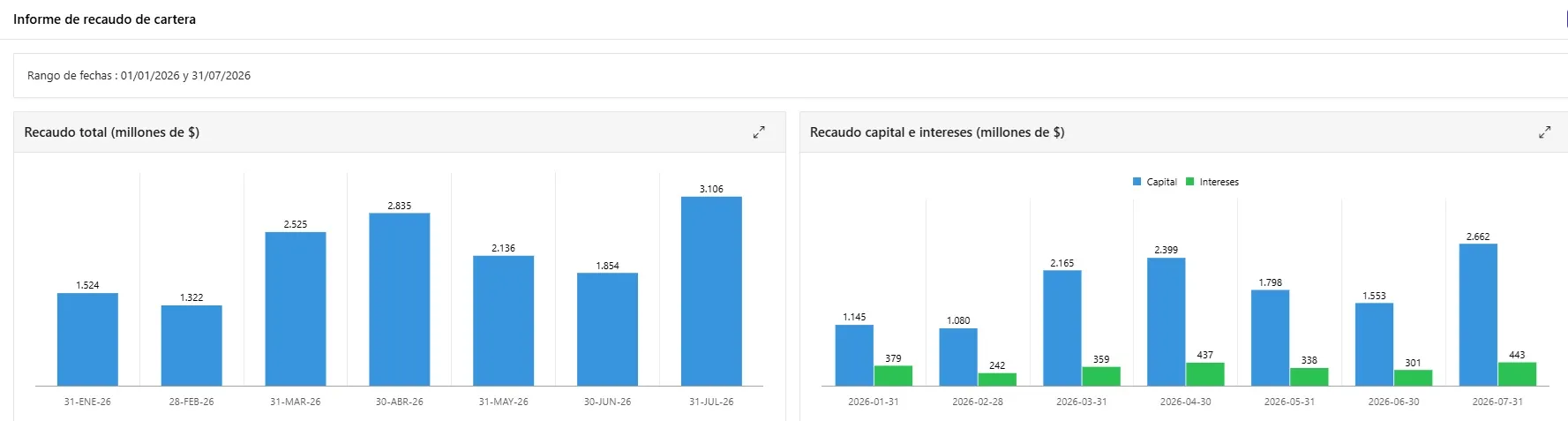Viewport: 1568px width, 421px height.
Task: Click the 2026-01-31 axis label
Action: (874, 402)
